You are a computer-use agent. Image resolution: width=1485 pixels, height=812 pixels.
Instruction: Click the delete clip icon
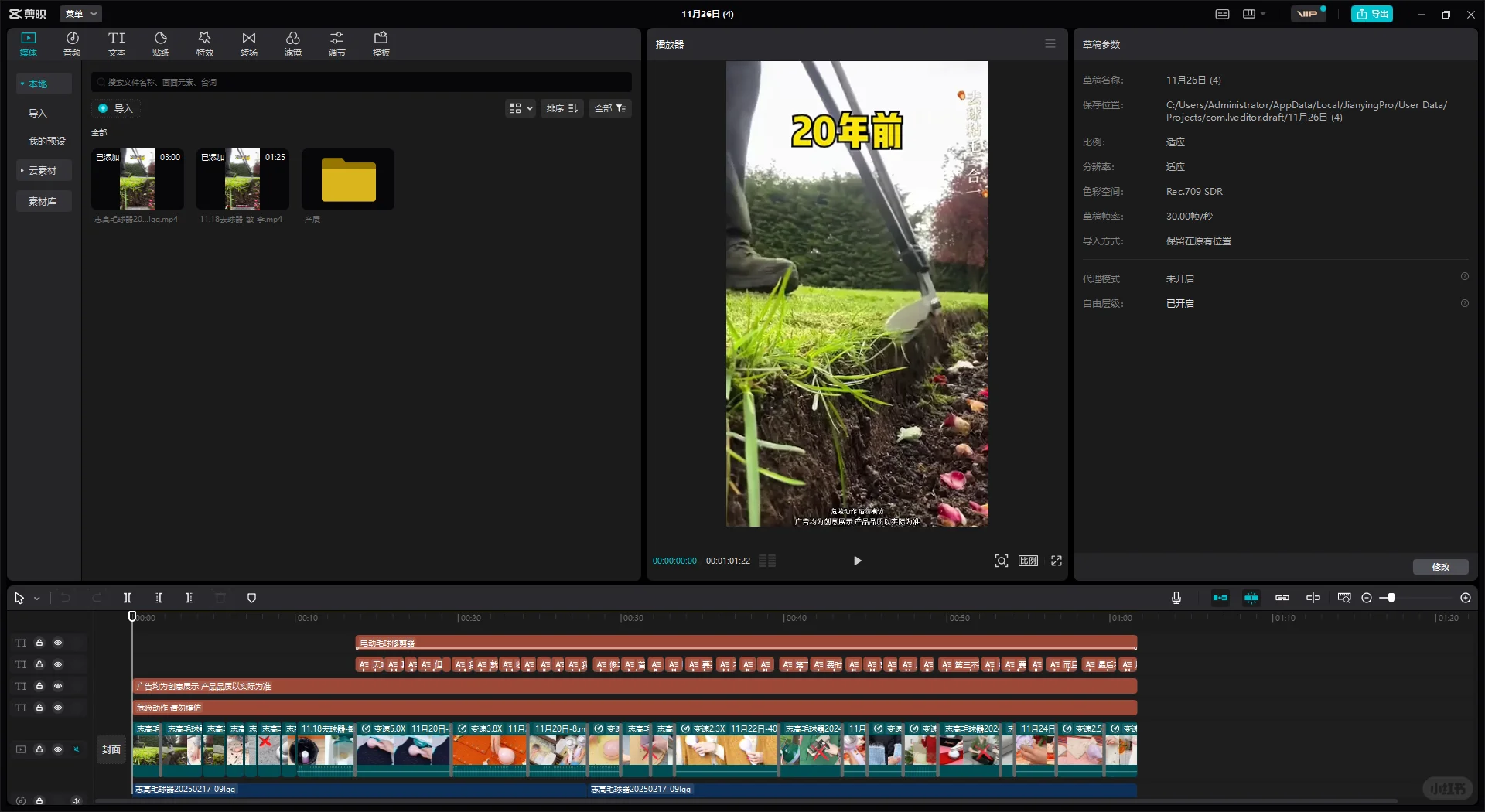pyautogui.click(x=220, y=598)
